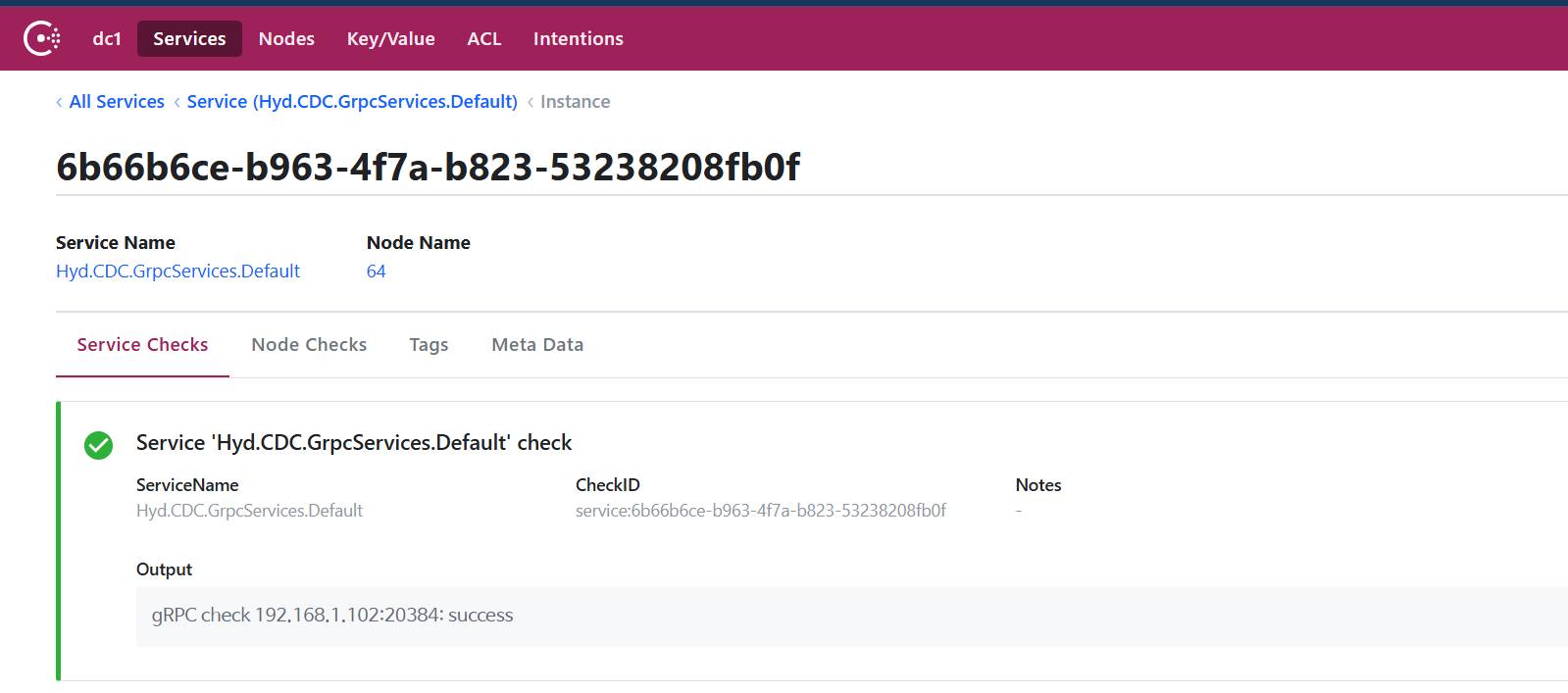Click the green passing check status icon
The width and height of the screenshot is (1568, 693).
(x=98, y=445)
